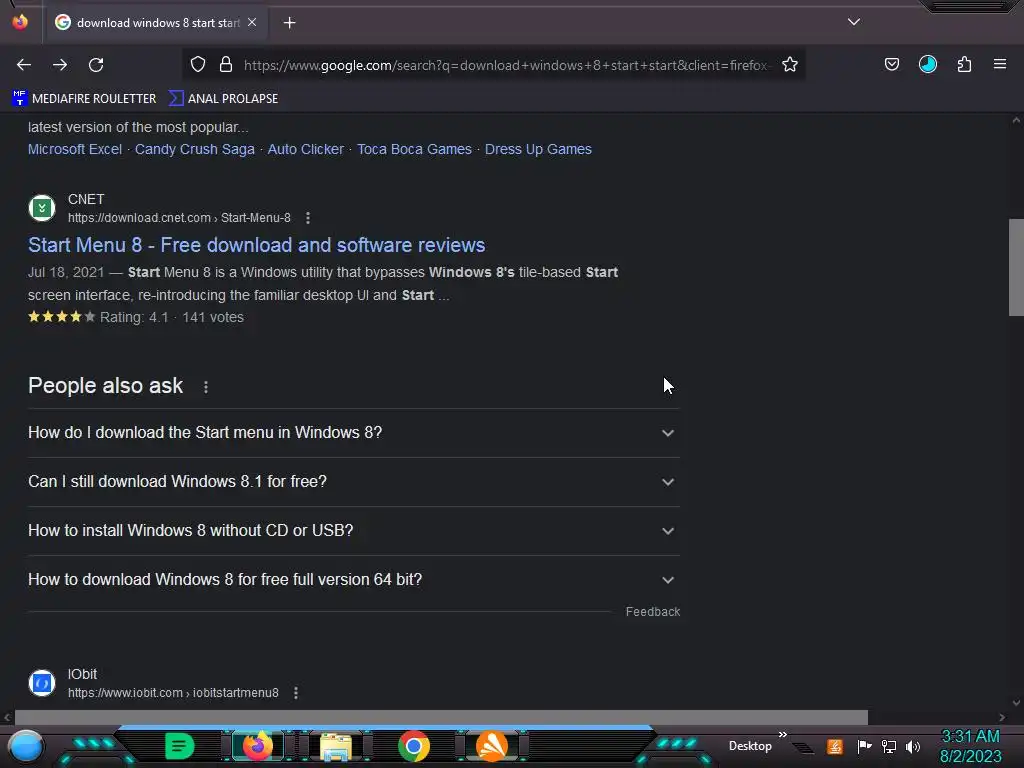
Task: Expand 'How to install Windows 8 without CD'
Action: point(354,531)
